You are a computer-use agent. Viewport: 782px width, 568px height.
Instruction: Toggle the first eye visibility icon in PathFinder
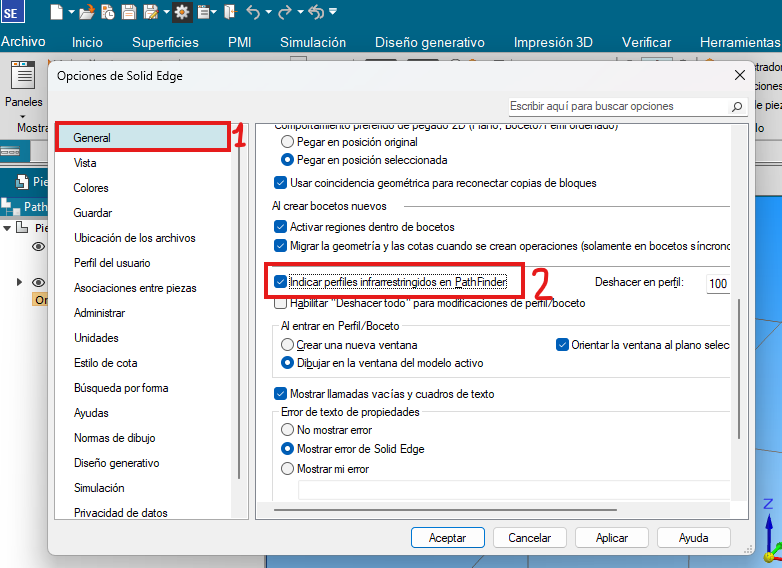[40, 246]
